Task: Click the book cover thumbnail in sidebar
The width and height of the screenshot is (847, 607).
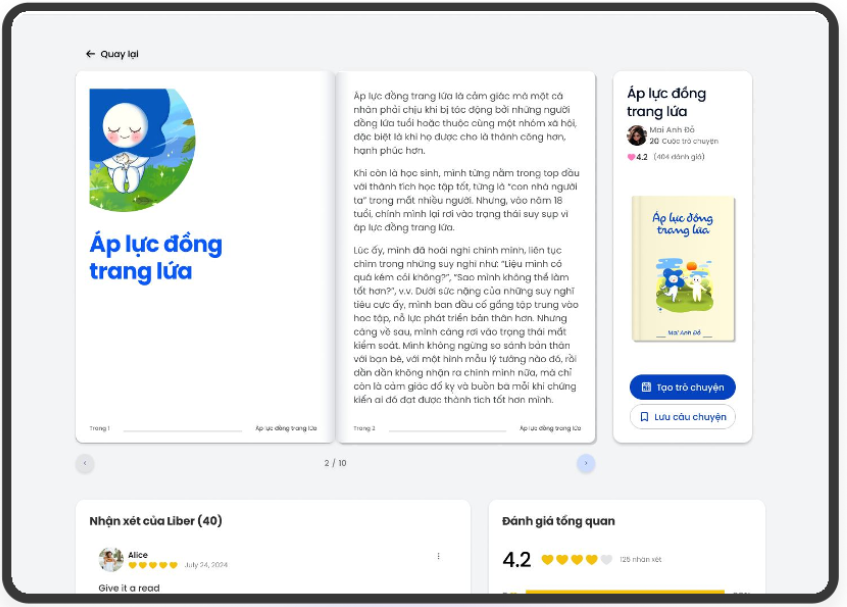Action: [682, 268]
